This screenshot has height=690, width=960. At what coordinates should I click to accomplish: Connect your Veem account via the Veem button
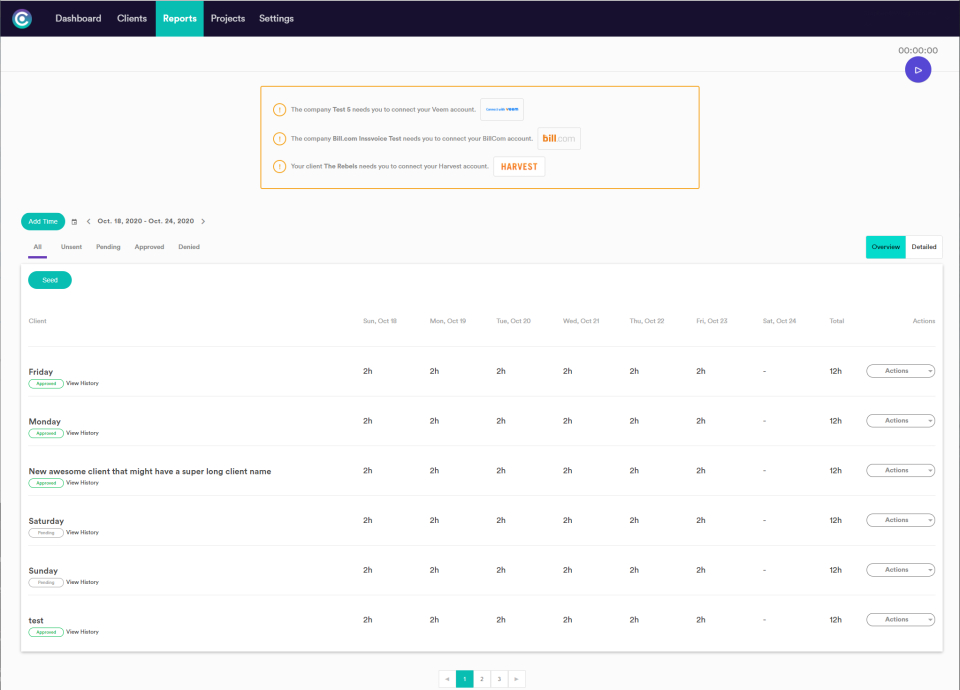click(x=501, y=109)
